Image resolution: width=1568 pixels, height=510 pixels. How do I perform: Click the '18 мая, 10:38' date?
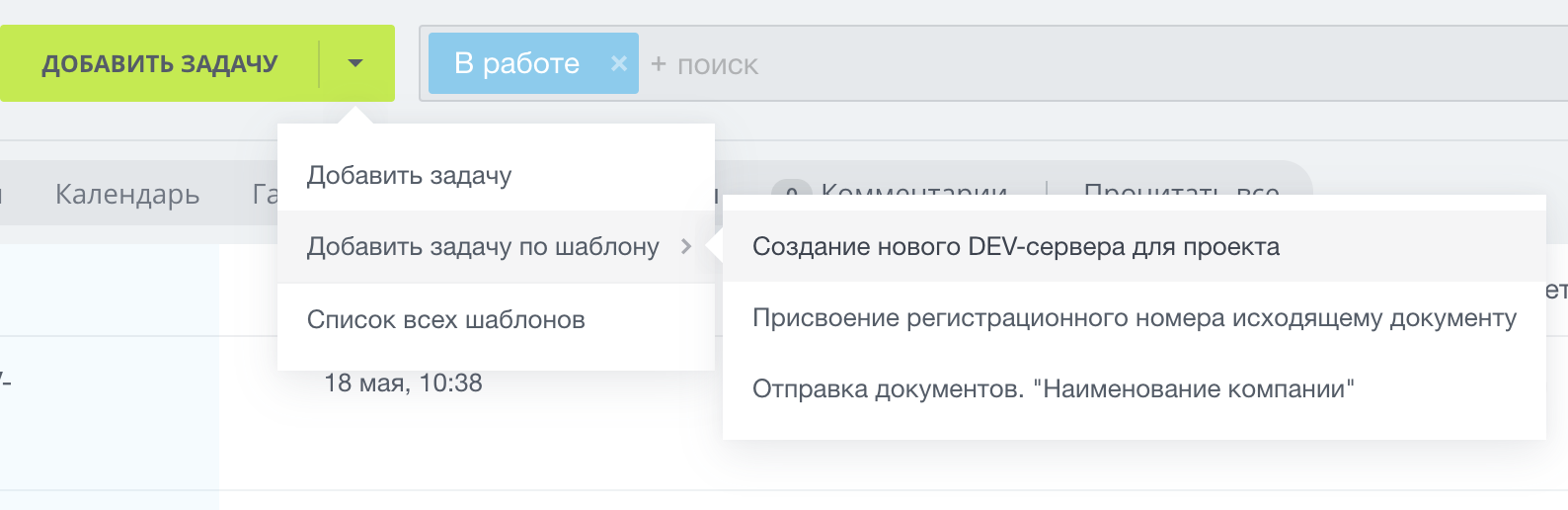(403, 383)
